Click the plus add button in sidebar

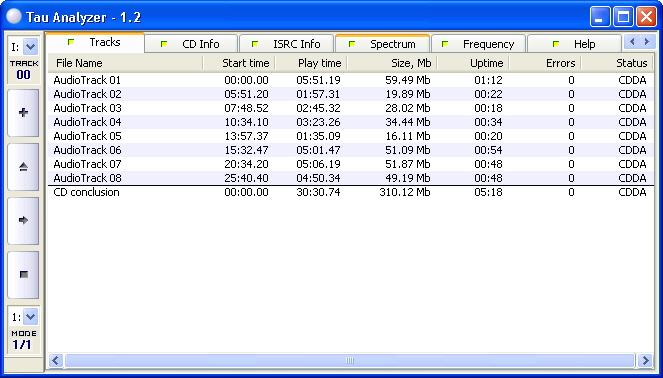pos(23,112)
